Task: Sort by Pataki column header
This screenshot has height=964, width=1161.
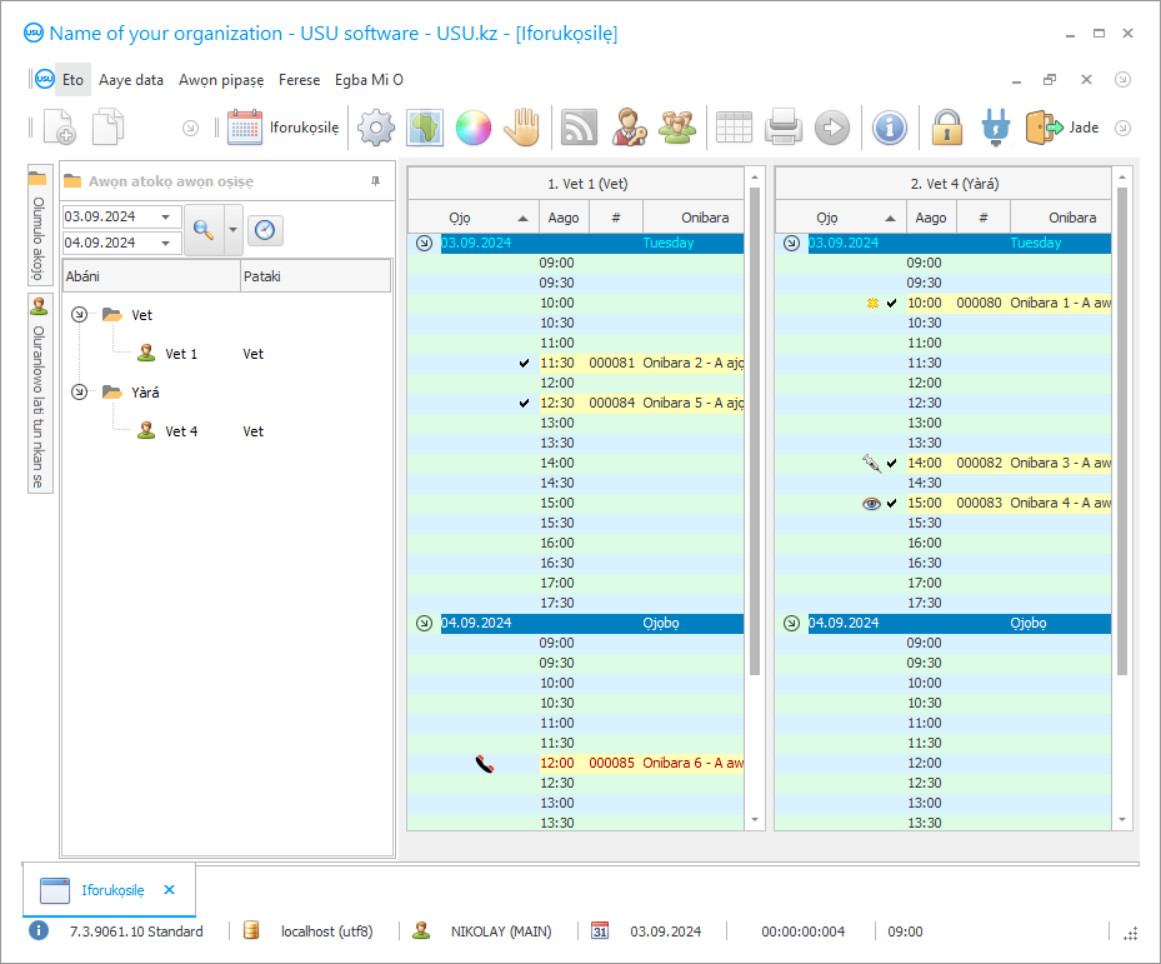Action: click(315, 276)
